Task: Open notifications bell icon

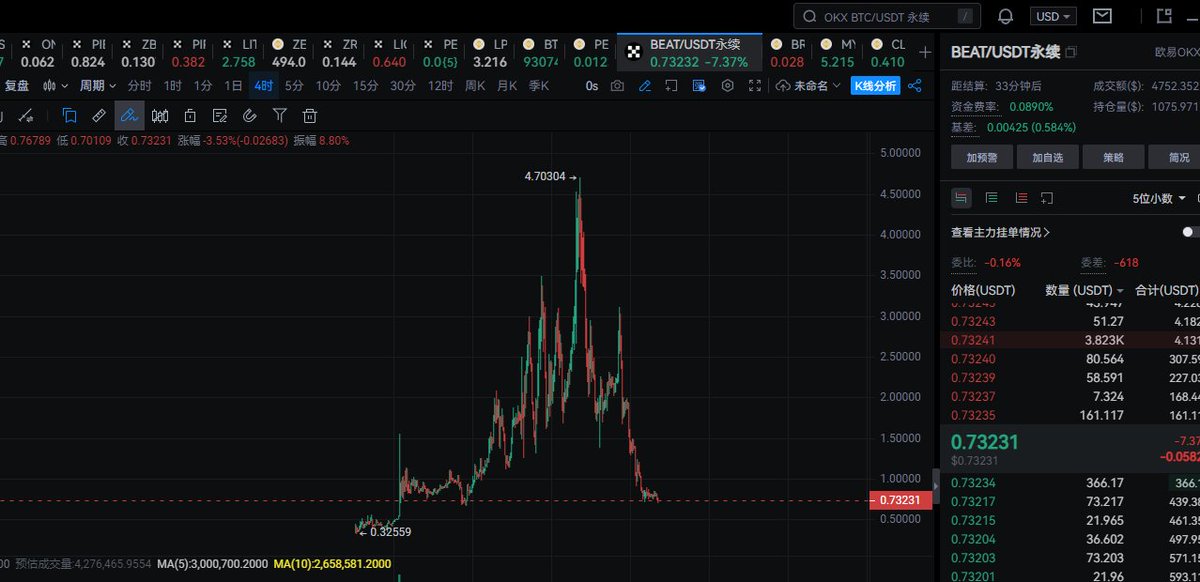Action: pos(1006,16)
